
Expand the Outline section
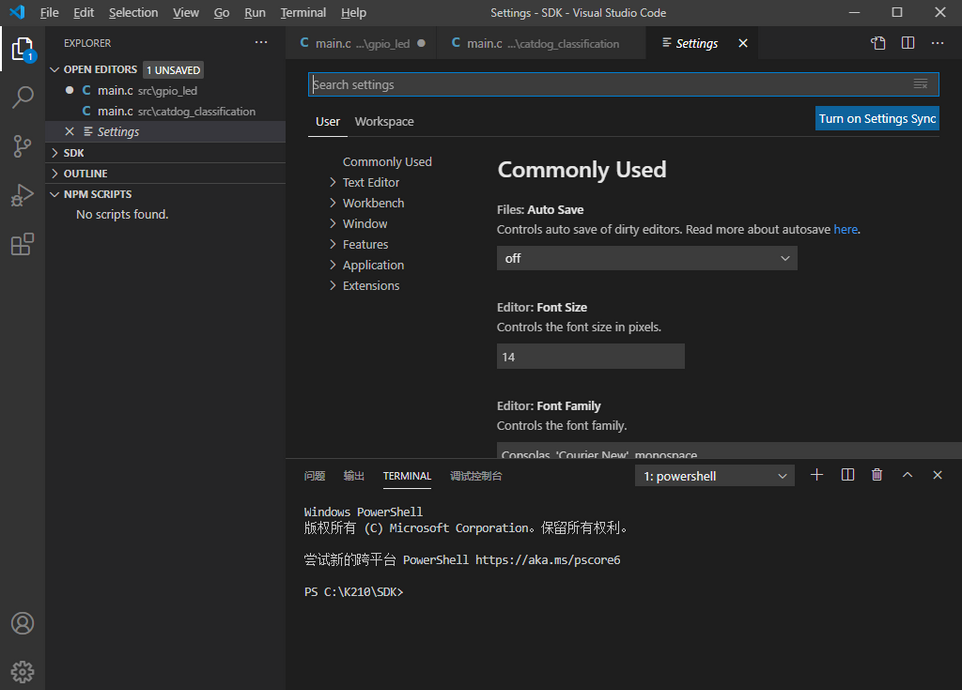coord(55,173)
